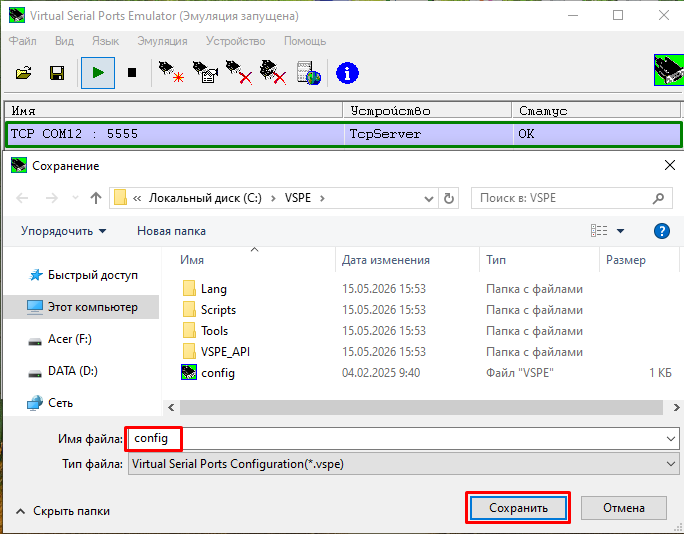Create new device toolbar icon

[171, 72]
